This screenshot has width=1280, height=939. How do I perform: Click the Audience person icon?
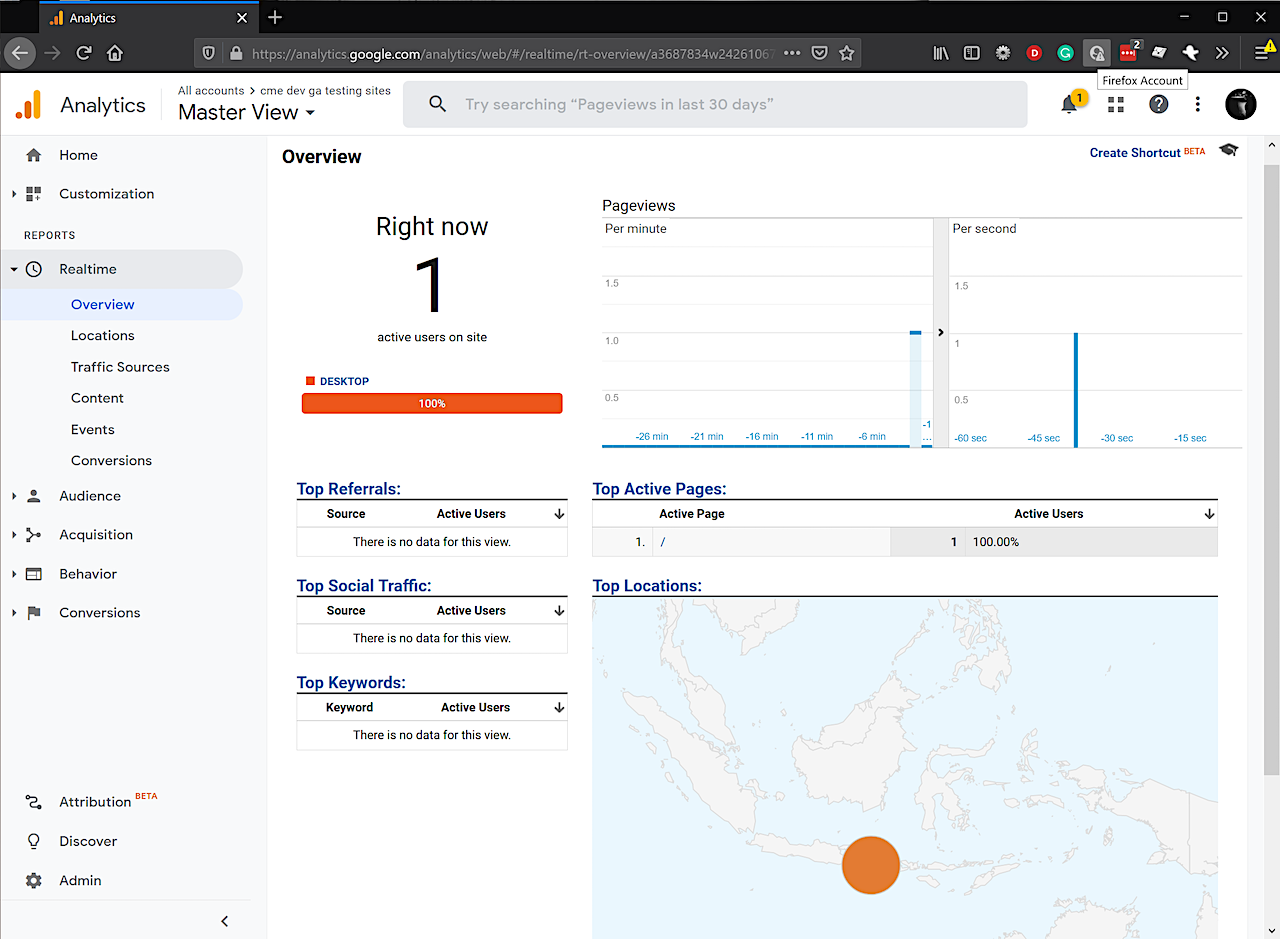[x=34, y=496]
